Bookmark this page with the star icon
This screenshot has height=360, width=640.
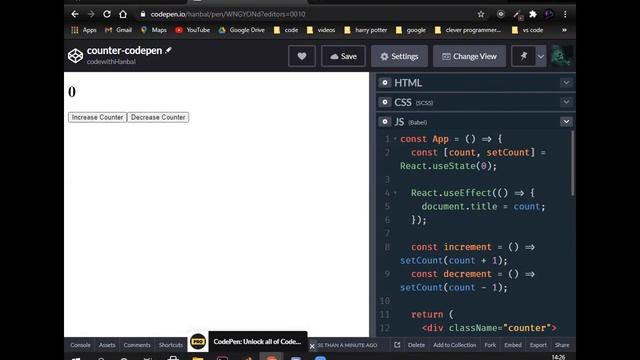481,14
